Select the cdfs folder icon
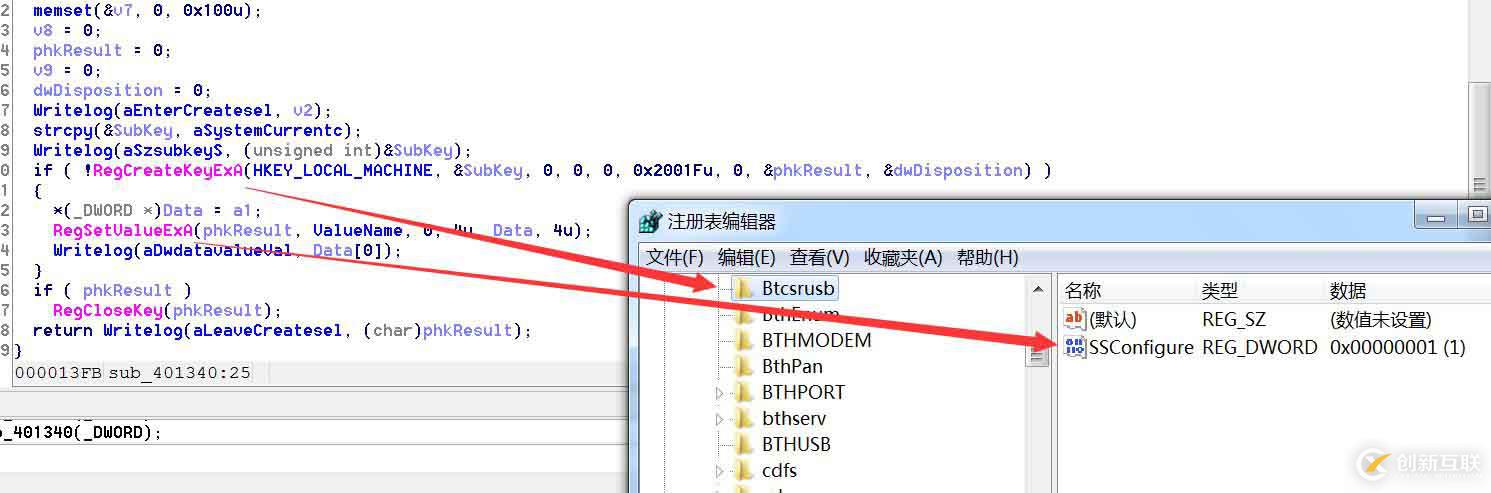The height and width of the screenshot is (493, 1491). (743, 471)
